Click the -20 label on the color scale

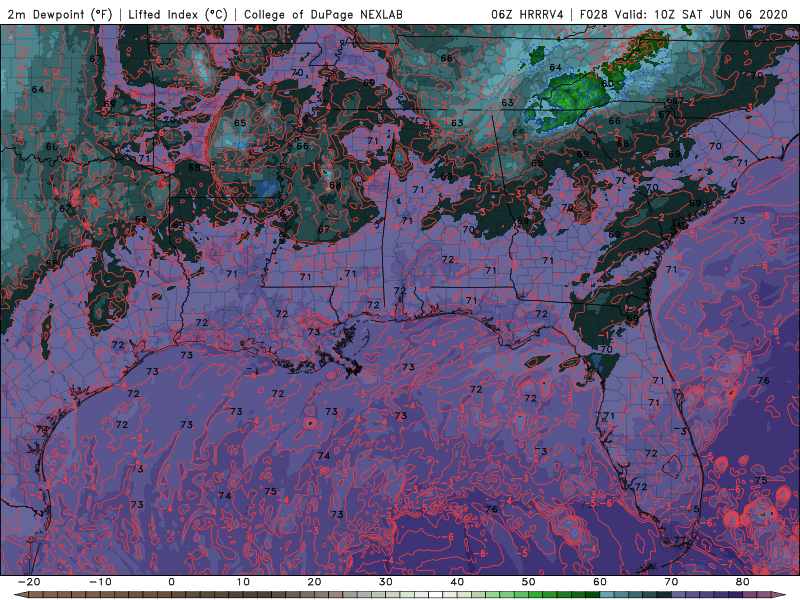(29, 582)
